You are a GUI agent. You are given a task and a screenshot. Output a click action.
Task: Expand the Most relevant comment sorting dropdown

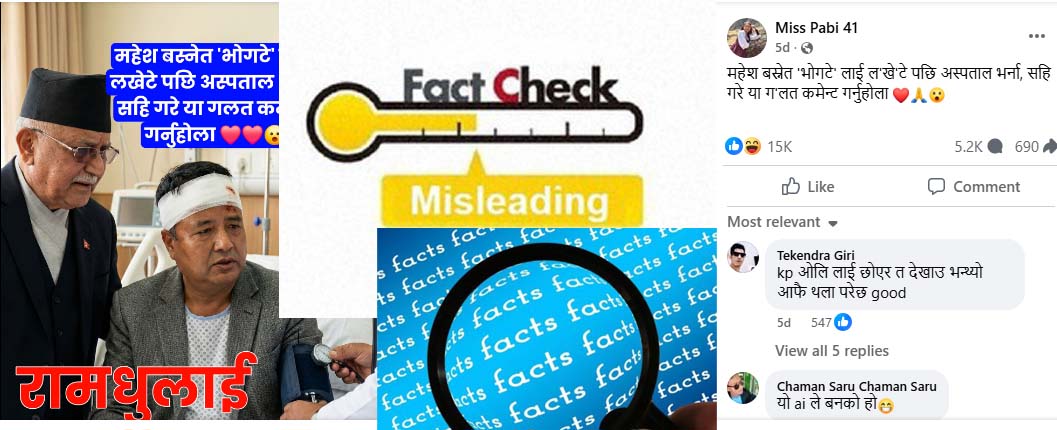coord(782,222)
